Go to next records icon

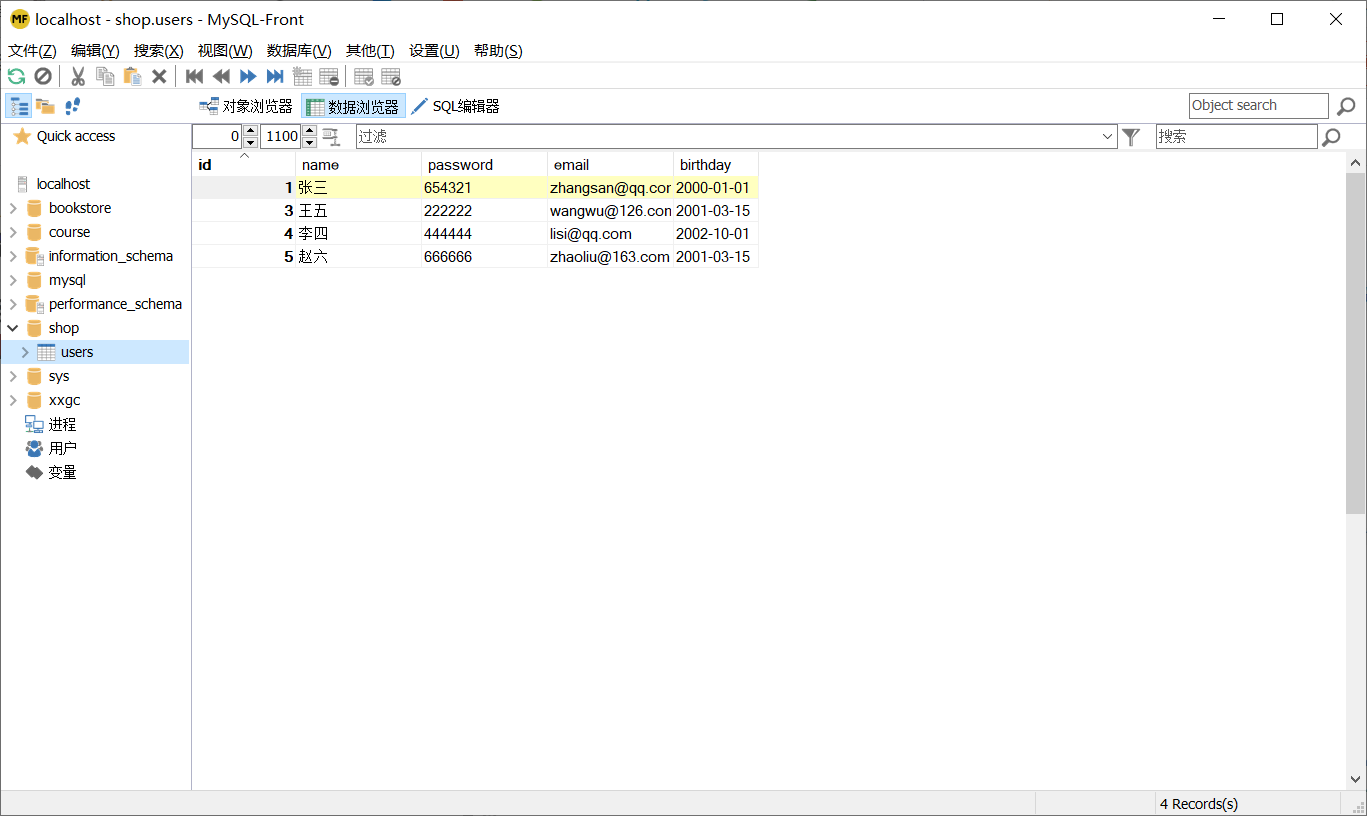[248, 76]
